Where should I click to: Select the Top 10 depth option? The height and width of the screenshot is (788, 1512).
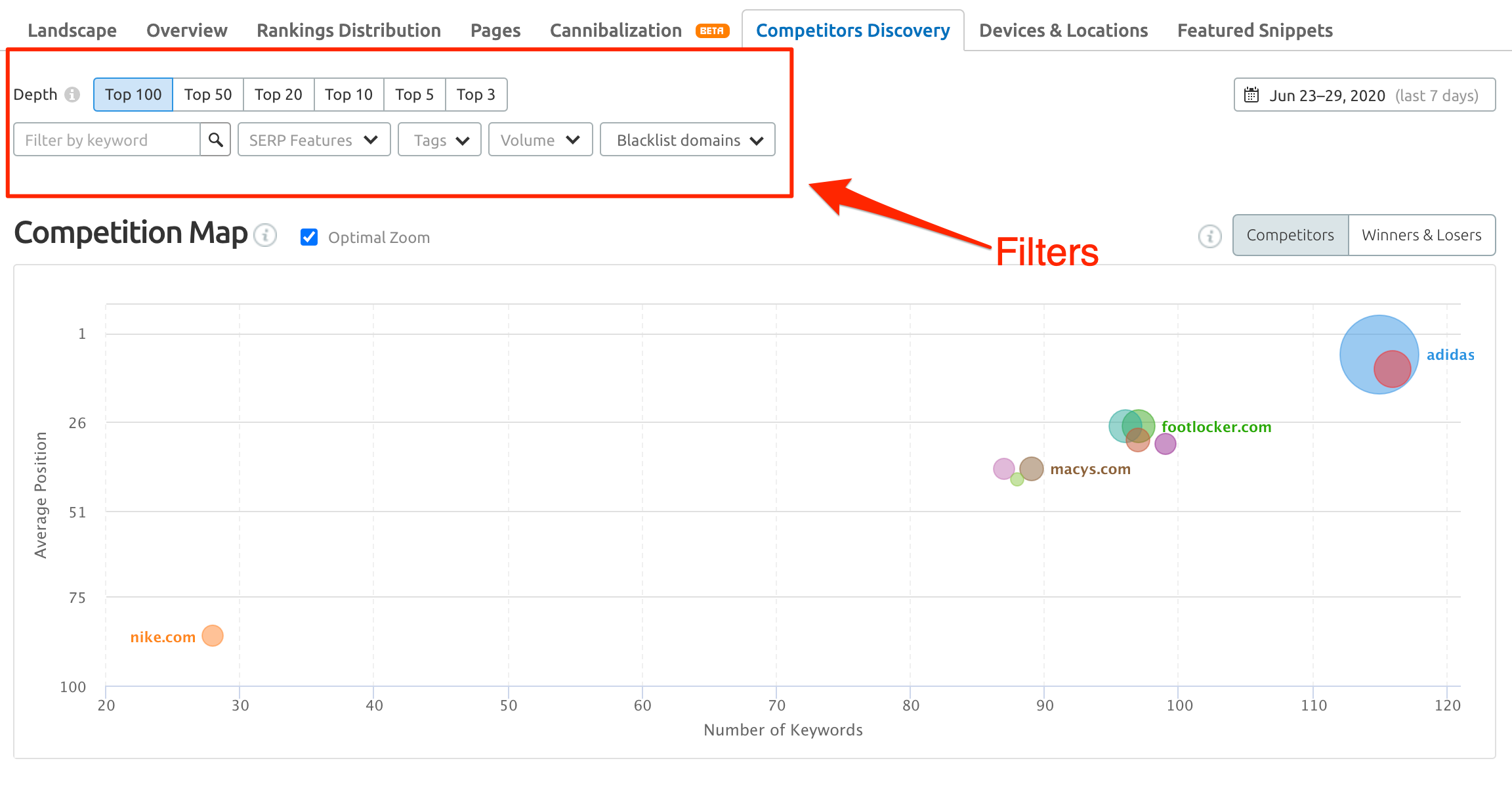348,95
